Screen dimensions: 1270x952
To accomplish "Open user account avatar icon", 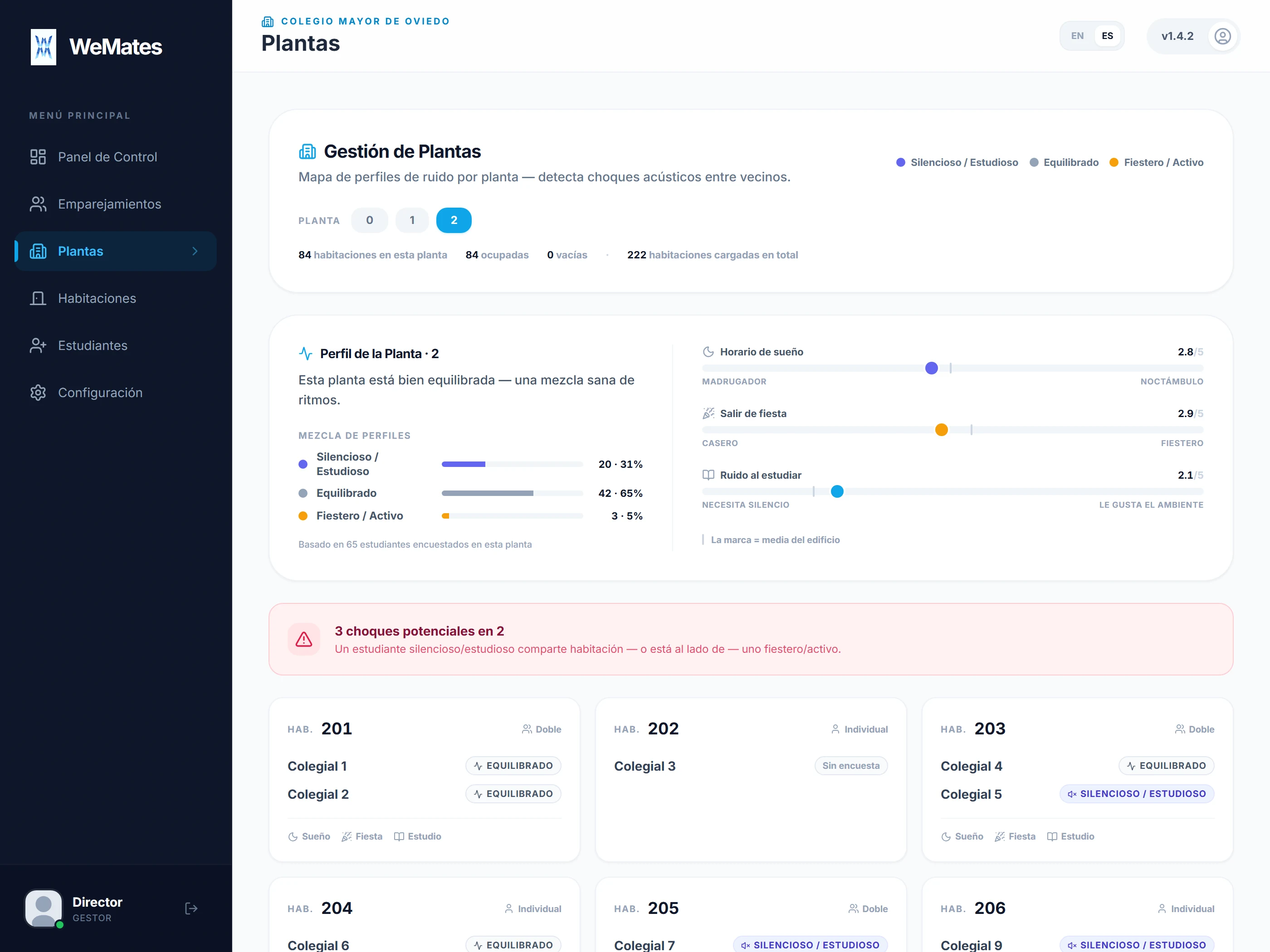I will click(x=1222, y=36).
